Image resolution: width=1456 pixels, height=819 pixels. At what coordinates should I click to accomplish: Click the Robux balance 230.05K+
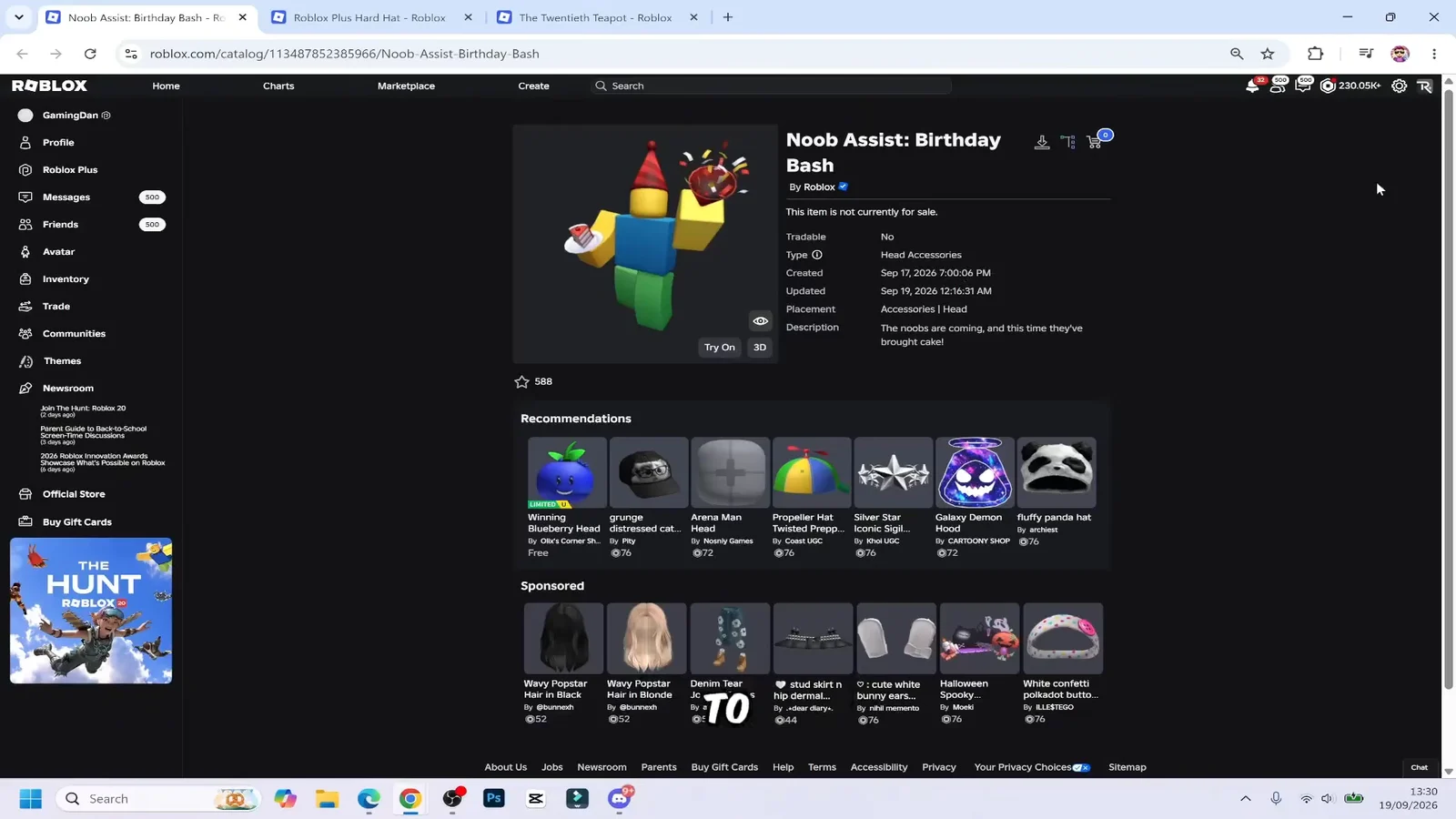(x=1350, y=86)
